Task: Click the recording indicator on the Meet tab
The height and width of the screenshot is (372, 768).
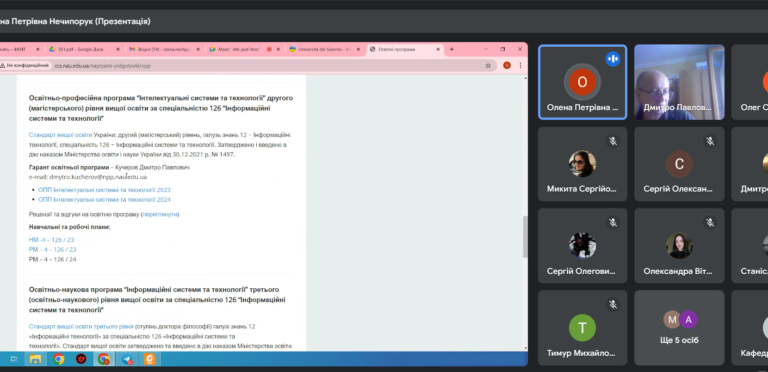Action: tap(269, 49)
